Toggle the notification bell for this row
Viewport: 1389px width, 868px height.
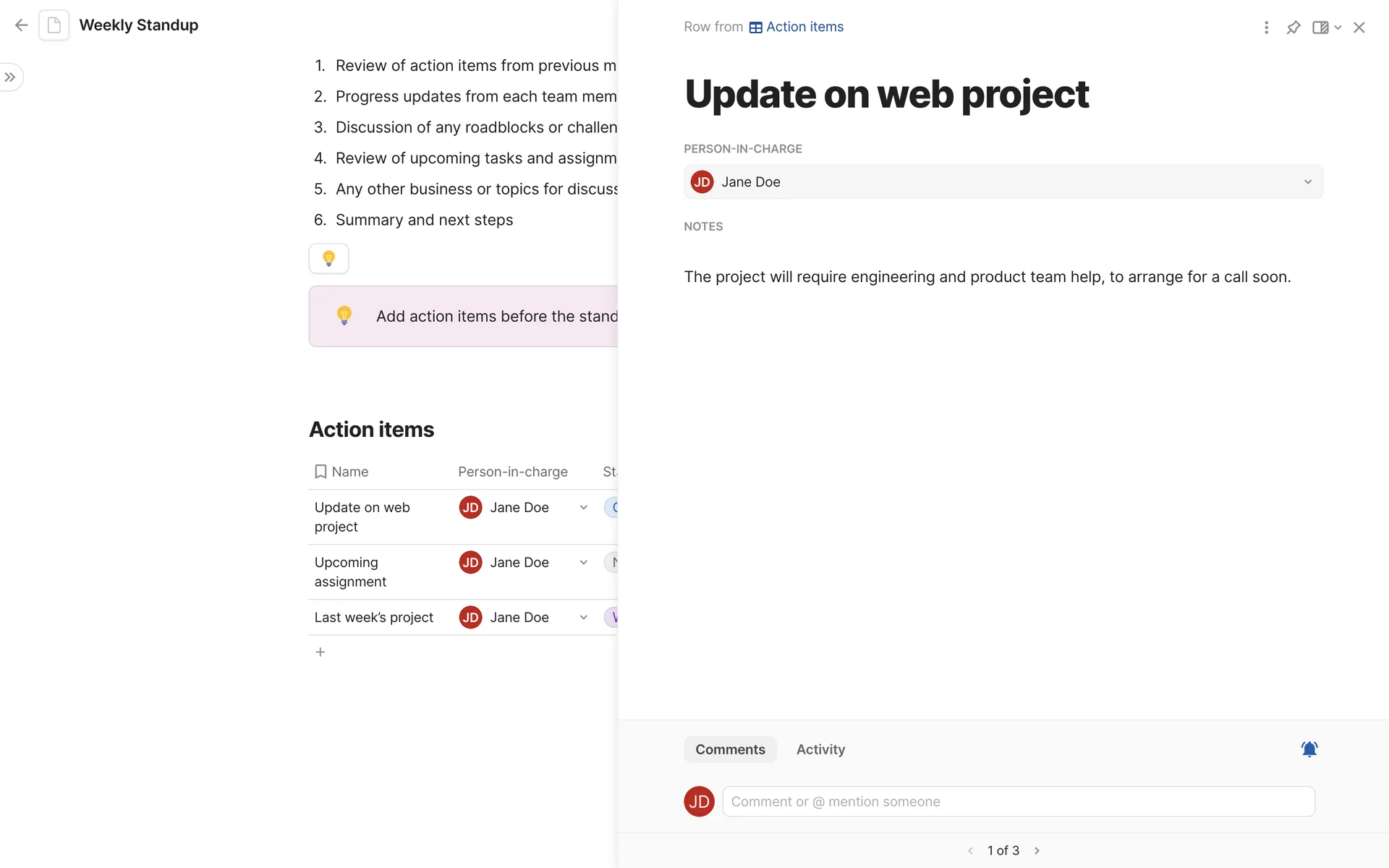(1309, 749)
